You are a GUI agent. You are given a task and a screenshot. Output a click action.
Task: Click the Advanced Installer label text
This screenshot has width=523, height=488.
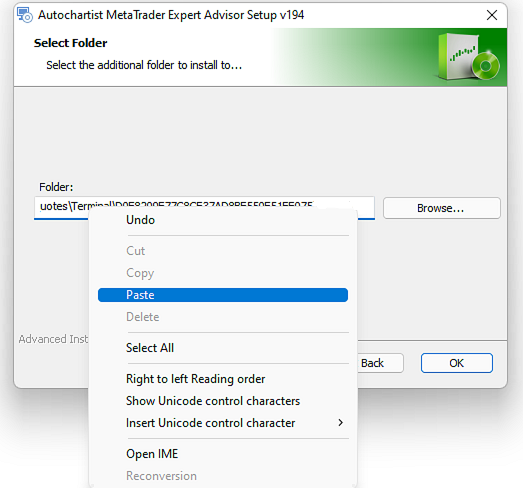click(x=53, y=339)
